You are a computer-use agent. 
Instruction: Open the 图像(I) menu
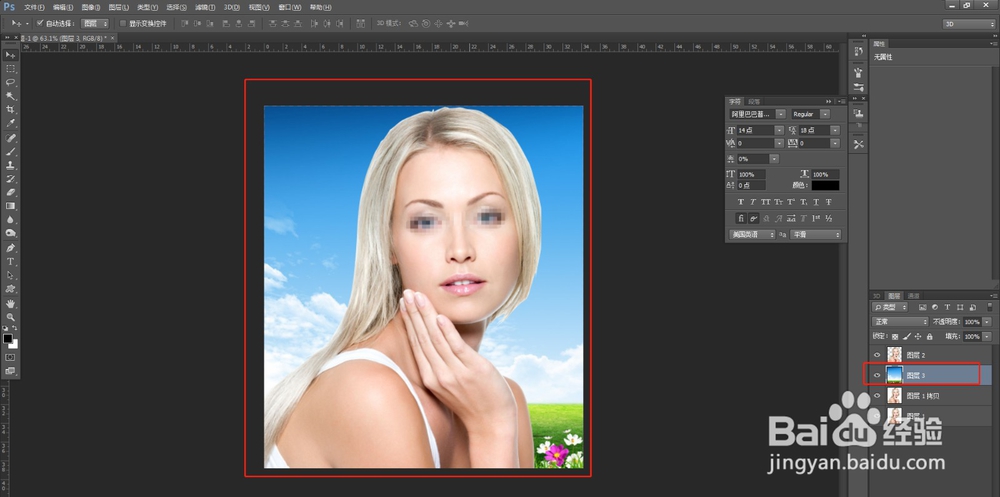(x=91, y=8)
